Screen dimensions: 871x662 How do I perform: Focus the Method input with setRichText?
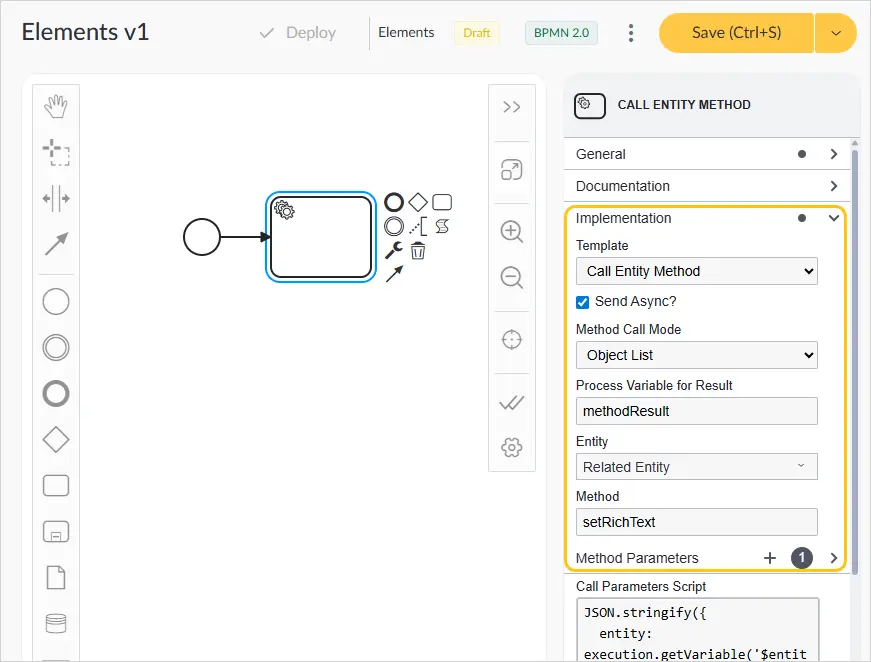(697, 522)
